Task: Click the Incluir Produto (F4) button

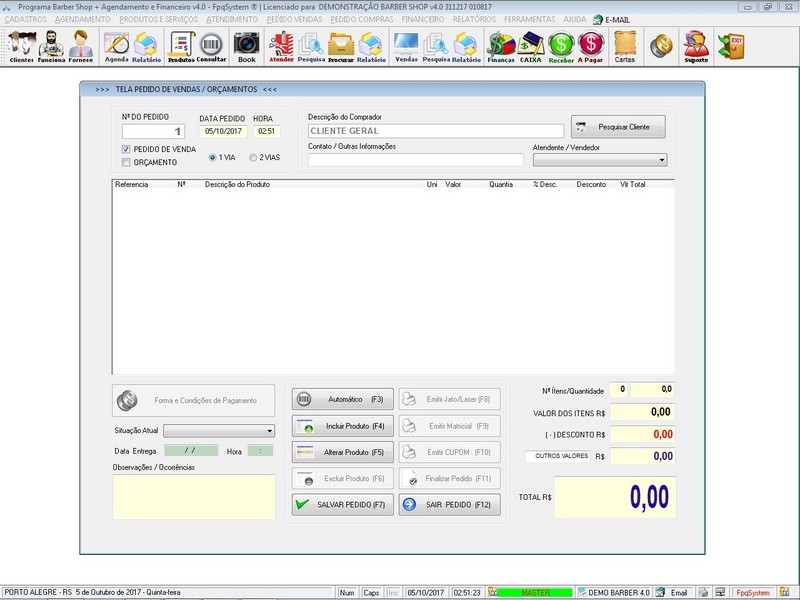Action: (x=341, y=426)
